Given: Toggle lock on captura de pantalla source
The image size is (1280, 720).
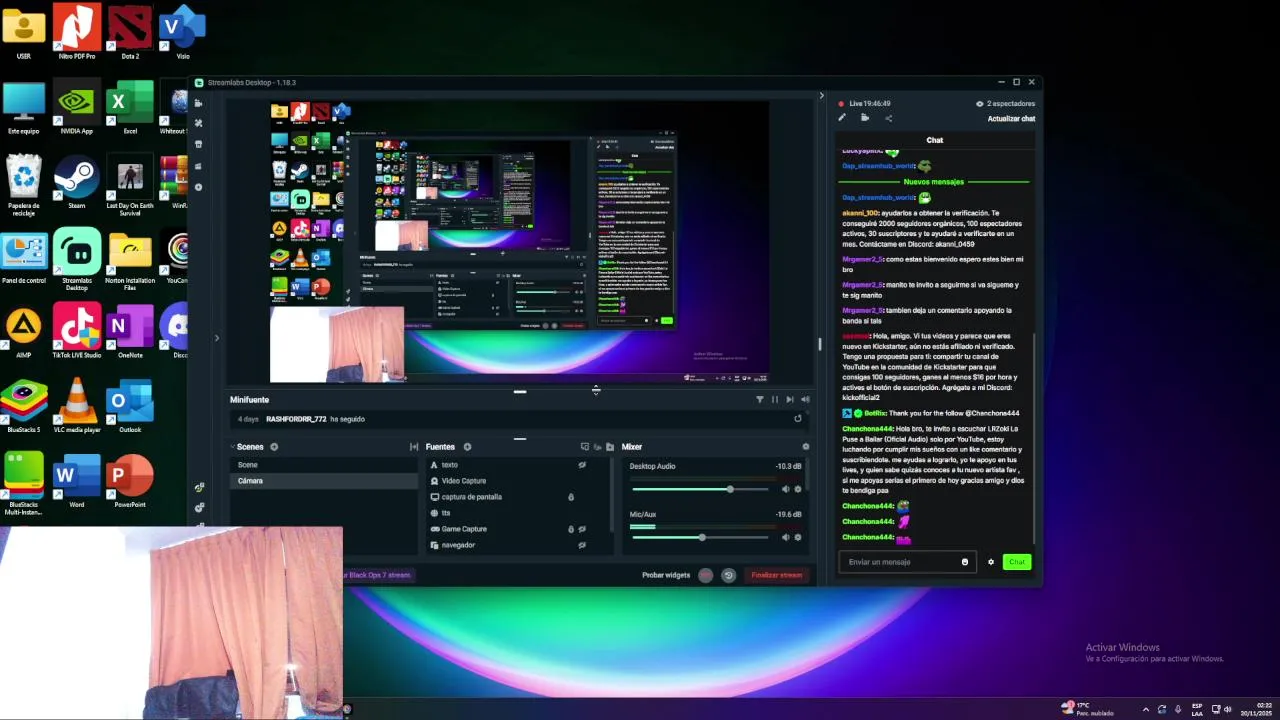Looking at the screenshot, I should point(571,497).
